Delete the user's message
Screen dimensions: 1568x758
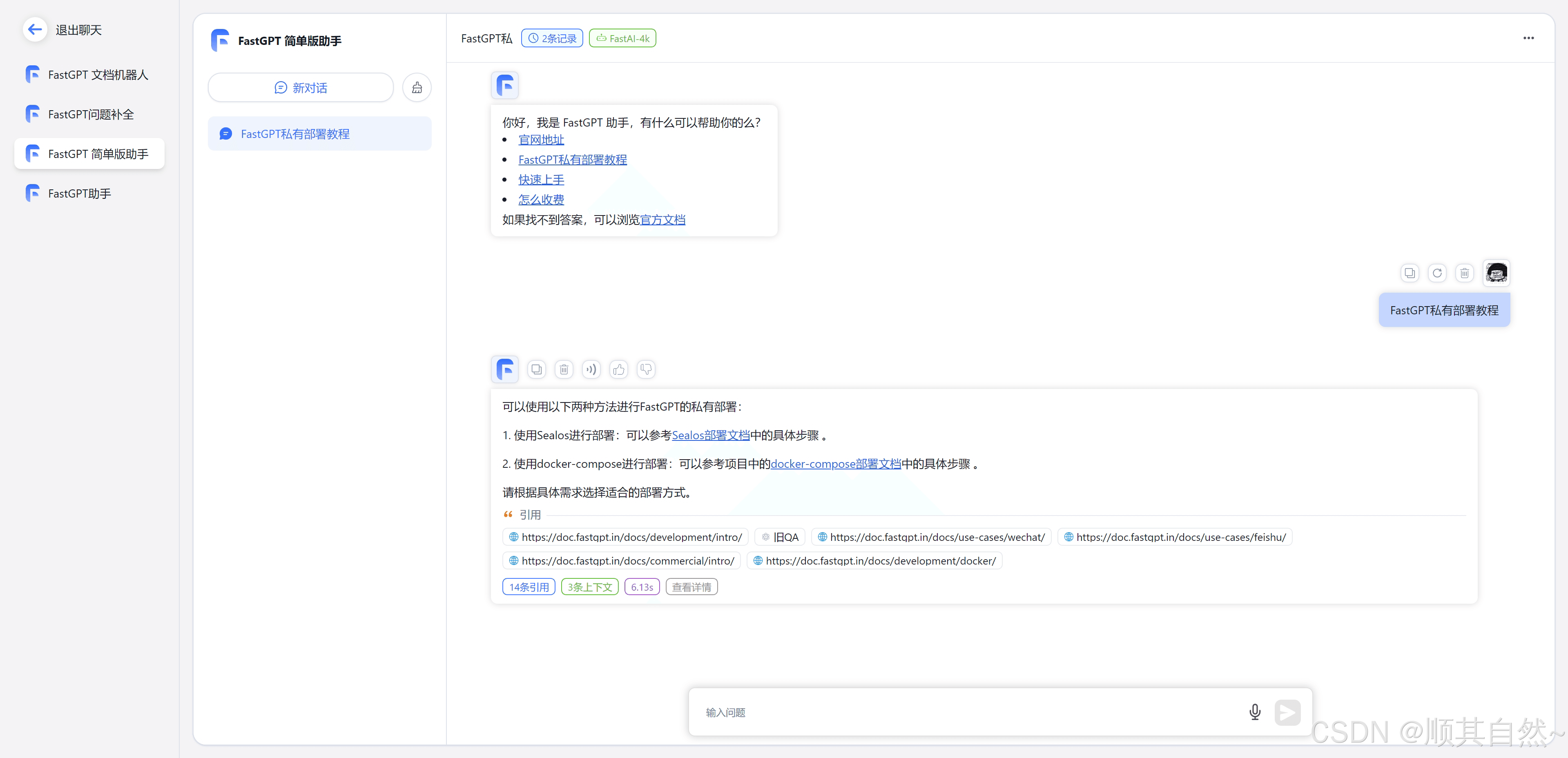pos(1465,273)
